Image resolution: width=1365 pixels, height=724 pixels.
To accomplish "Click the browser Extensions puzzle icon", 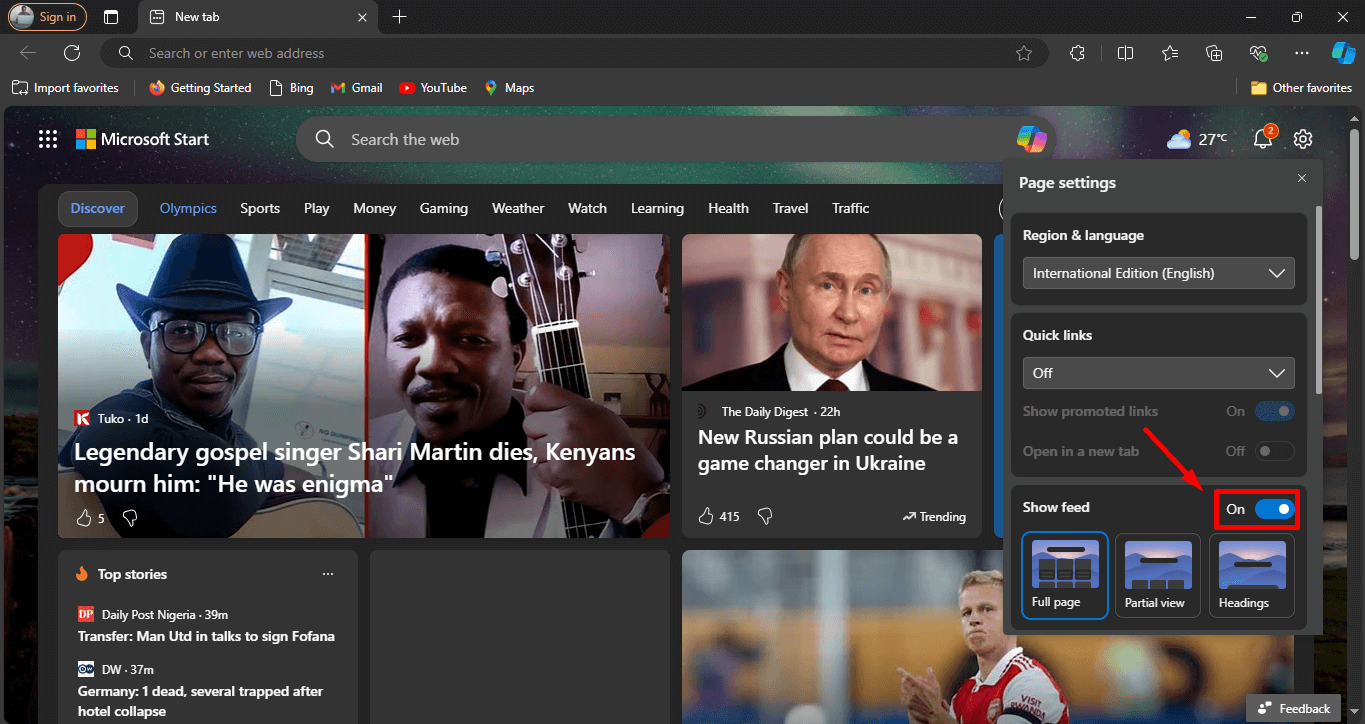I will (x=1077, y=53).
